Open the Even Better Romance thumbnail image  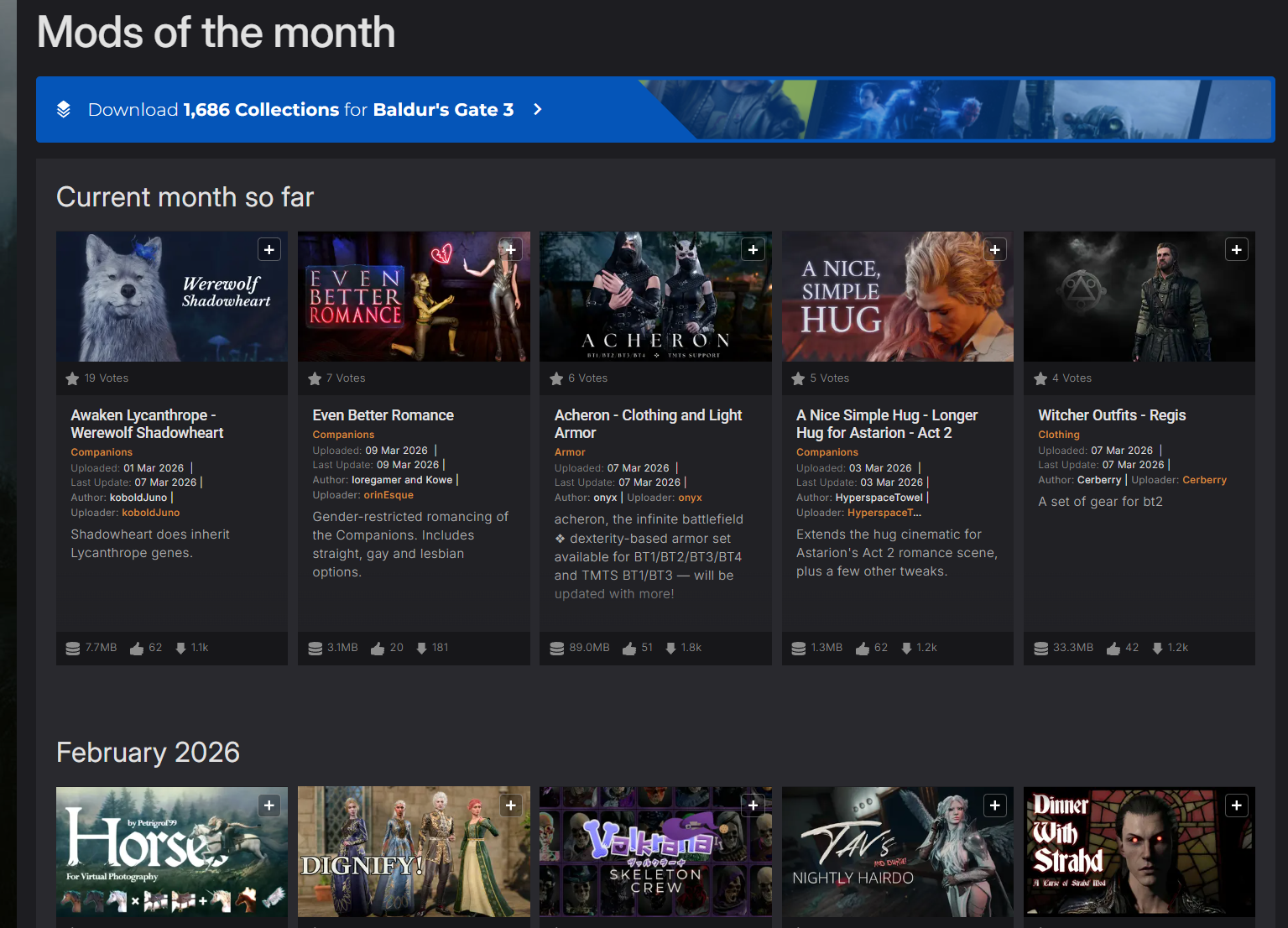click(x=414, y=297)
